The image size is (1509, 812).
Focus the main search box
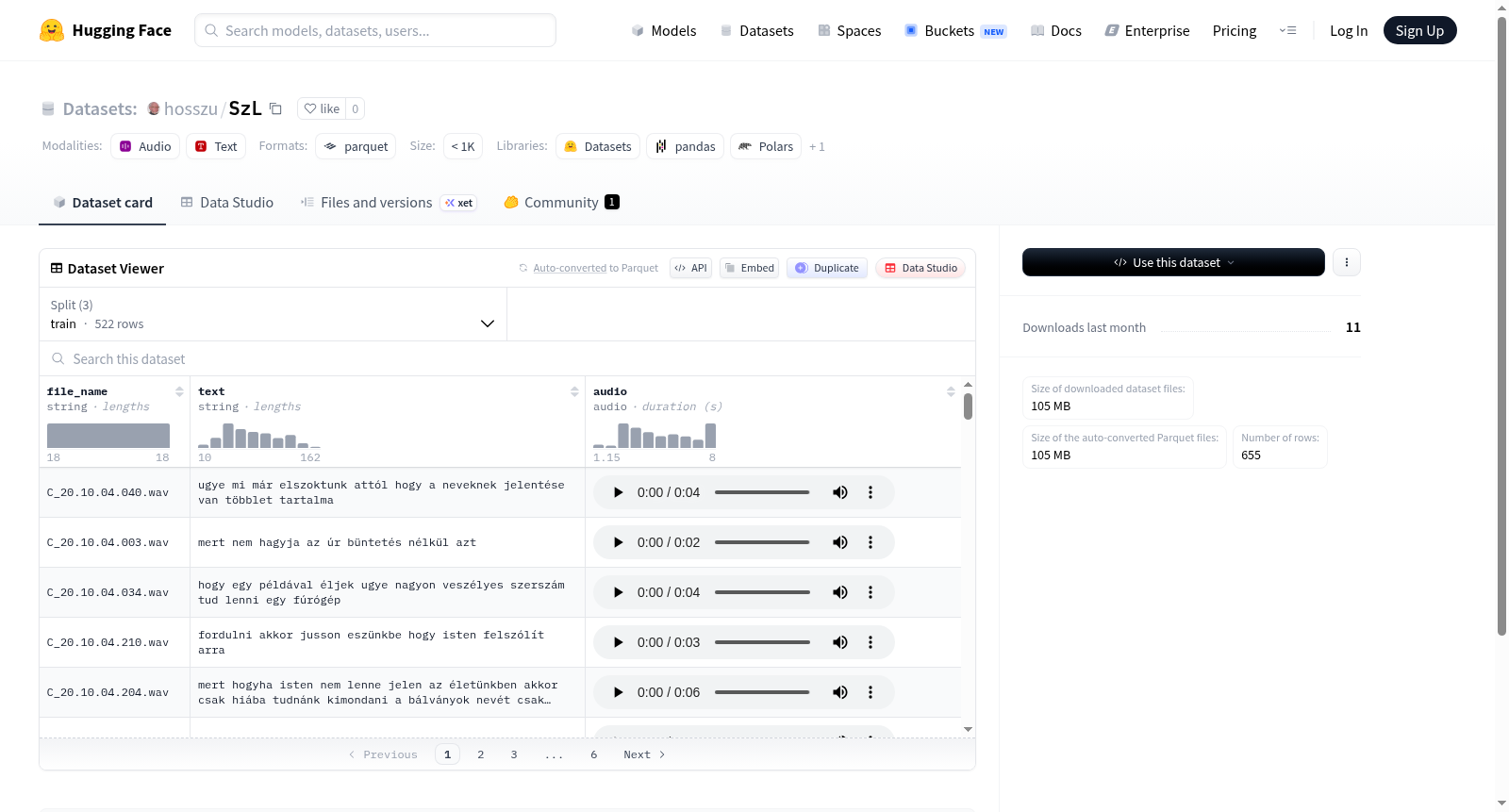(375, 30)
